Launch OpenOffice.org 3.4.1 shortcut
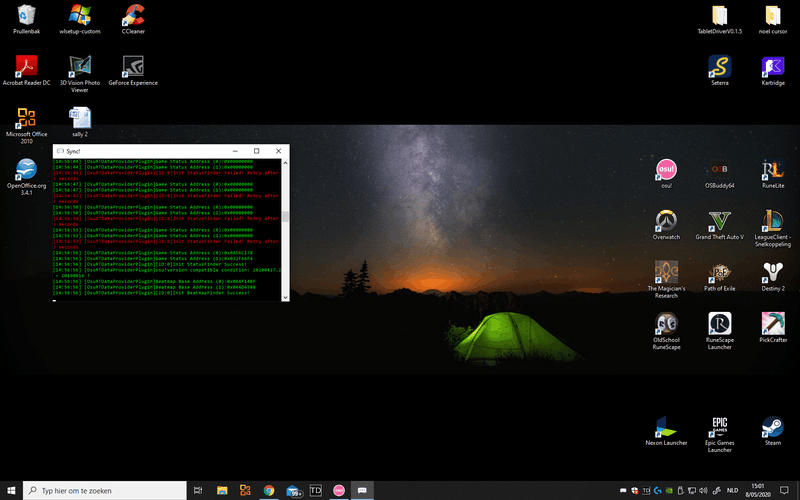Image resolution: width=800 pixels, height=500 pixels. click(x=26, y=177)
